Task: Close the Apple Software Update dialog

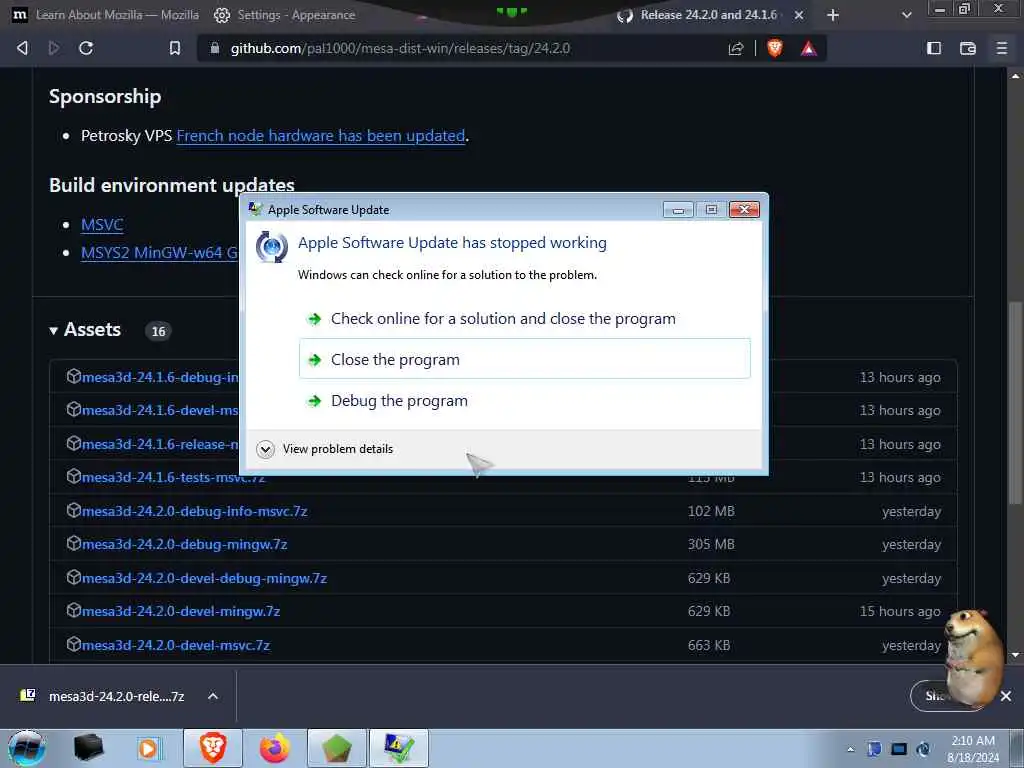Action: point(744,210)
